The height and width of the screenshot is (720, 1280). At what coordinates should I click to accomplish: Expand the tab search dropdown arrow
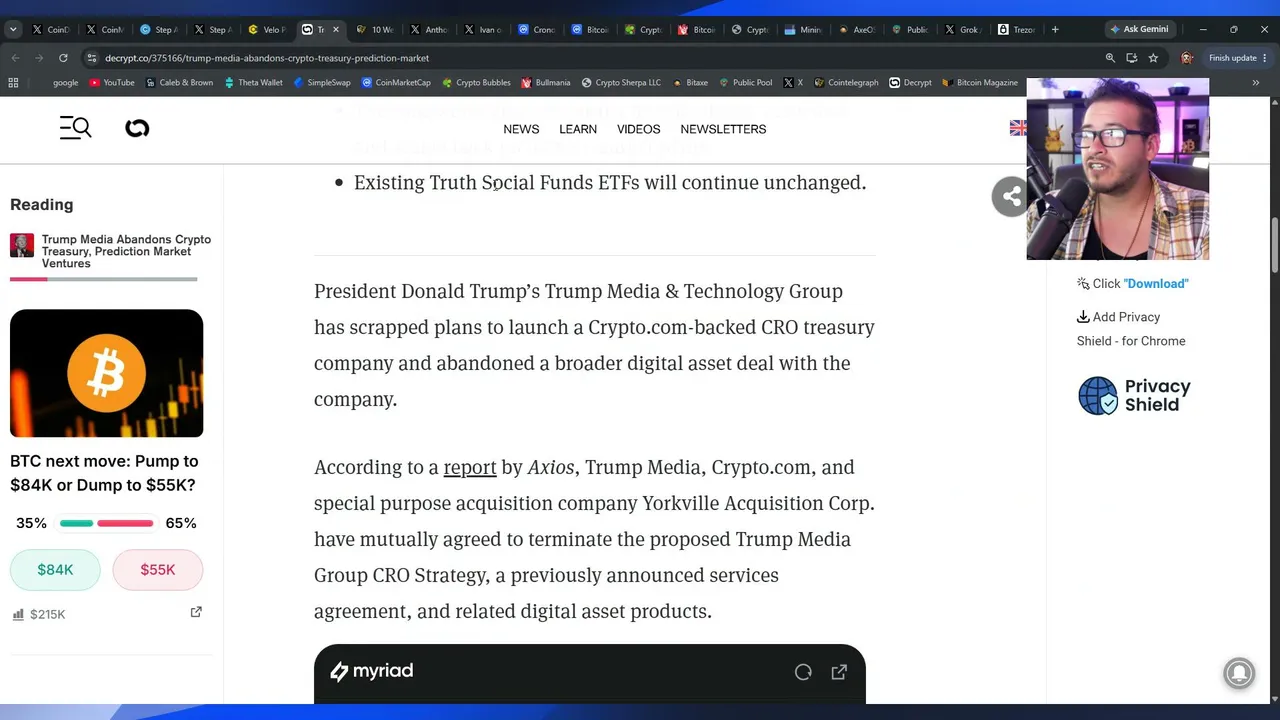tap(13, 29)
